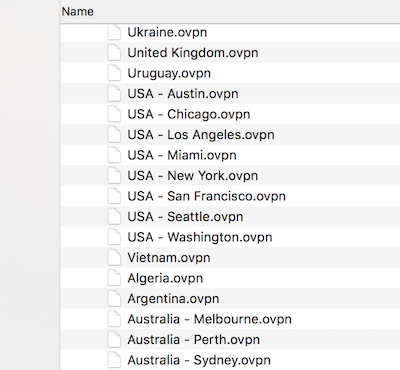This screenshot has width=400, height=370.
Task: Click the USA - San Francisco.ovpn file name
Action: tap(206, 196)
